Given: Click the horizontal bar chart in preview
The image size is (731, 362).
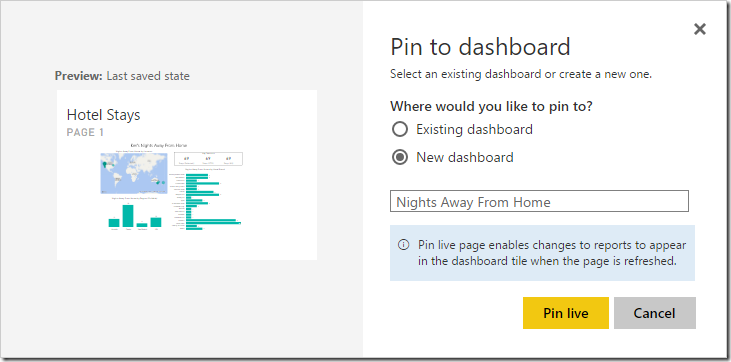Looking at the screenshot, I should pos(208,201).
